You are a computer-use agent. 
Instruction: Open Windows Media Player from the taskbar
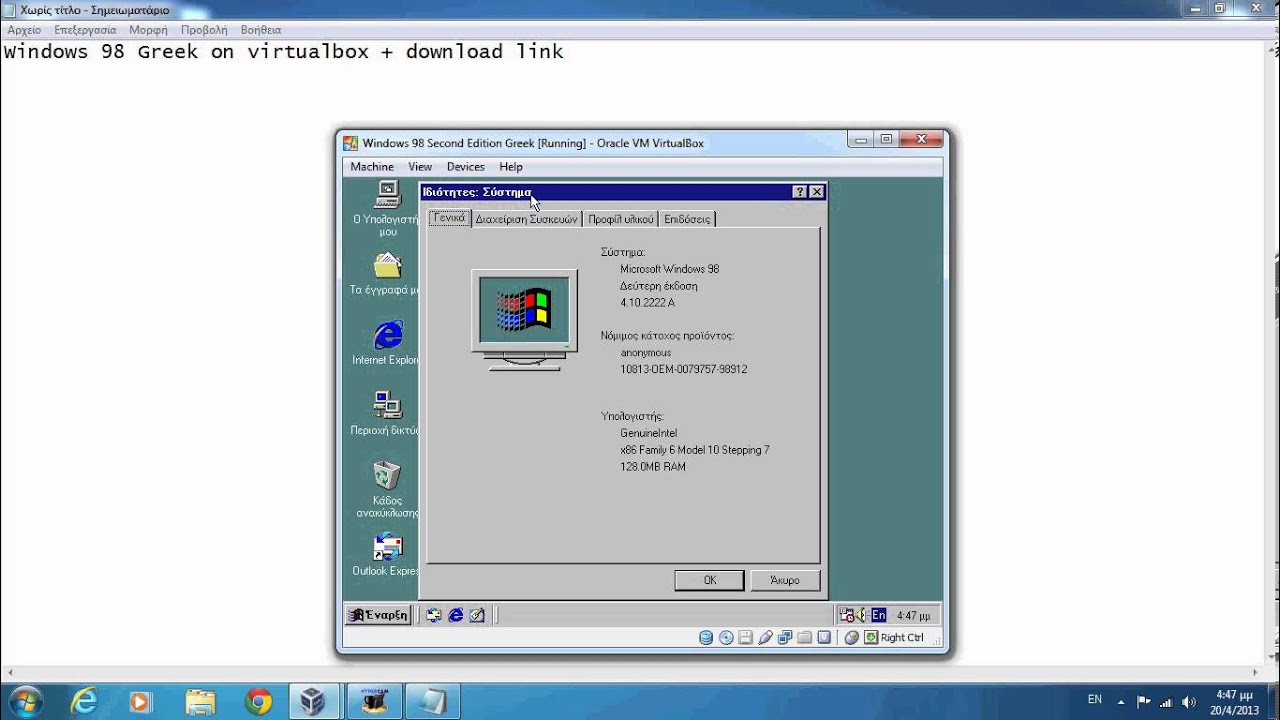141,701
